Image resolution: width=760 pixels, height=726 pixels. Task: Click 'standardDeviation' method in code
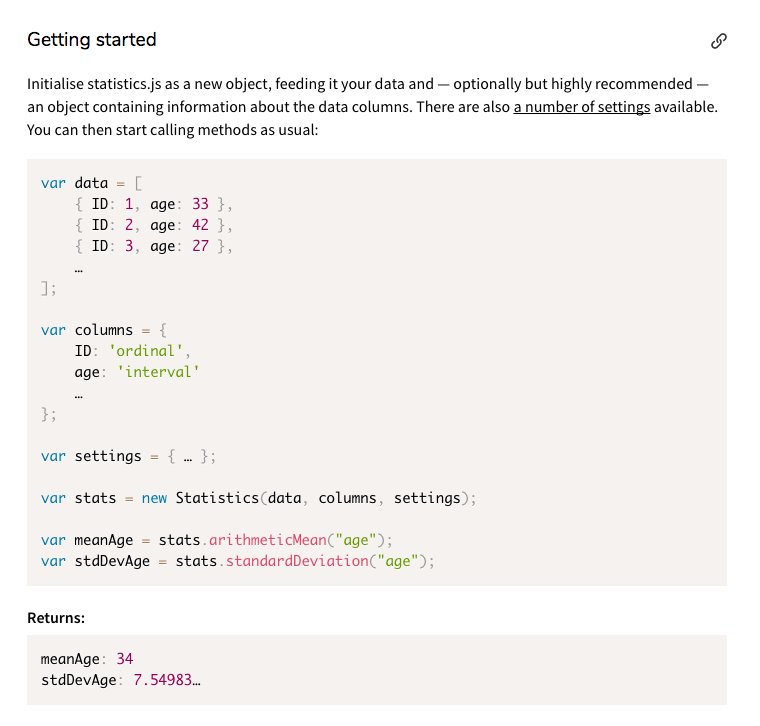click(297, 561)
